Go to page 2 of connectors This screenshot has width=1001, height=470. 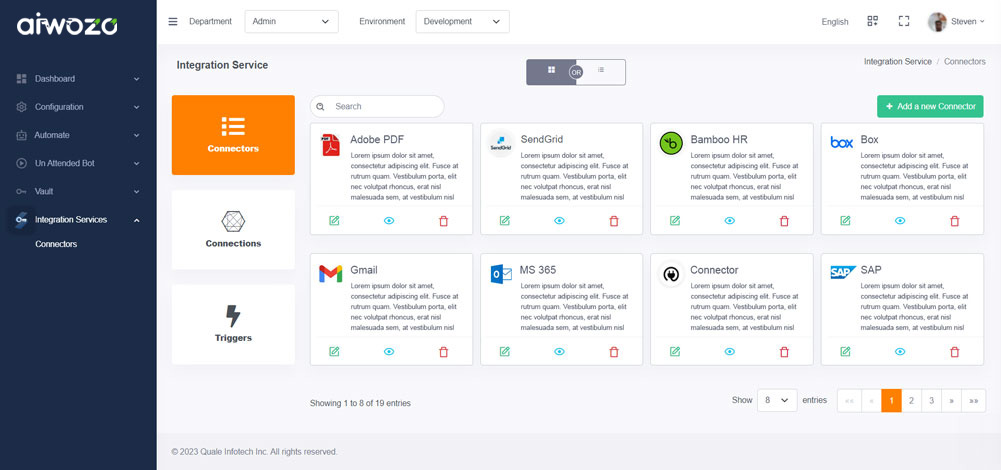pyautogui.click(x=911, y=400)
